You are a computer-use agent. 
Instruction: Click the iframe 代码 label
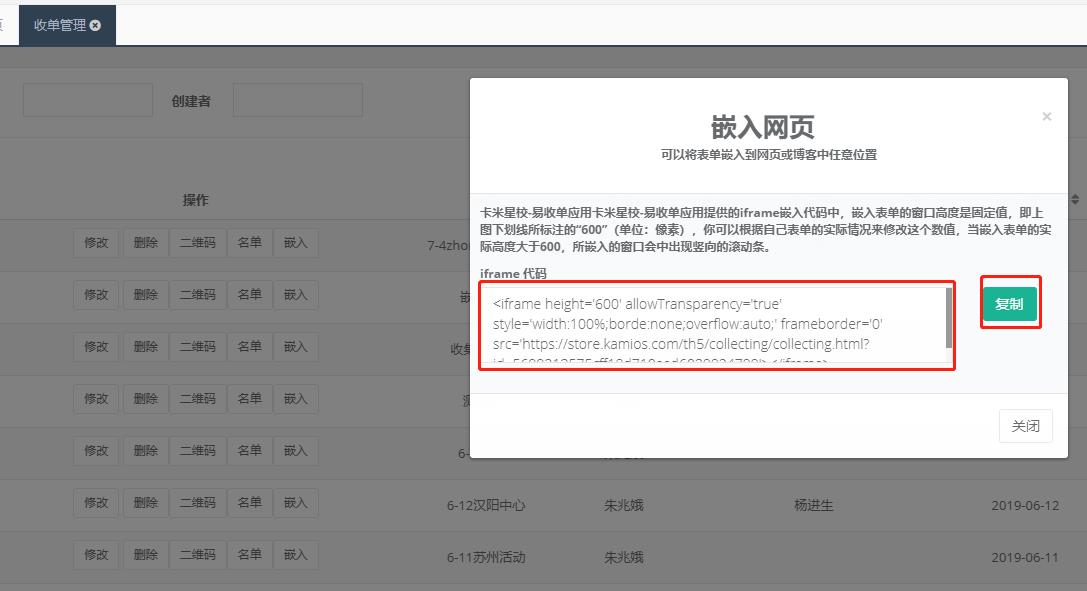point(513,274)
